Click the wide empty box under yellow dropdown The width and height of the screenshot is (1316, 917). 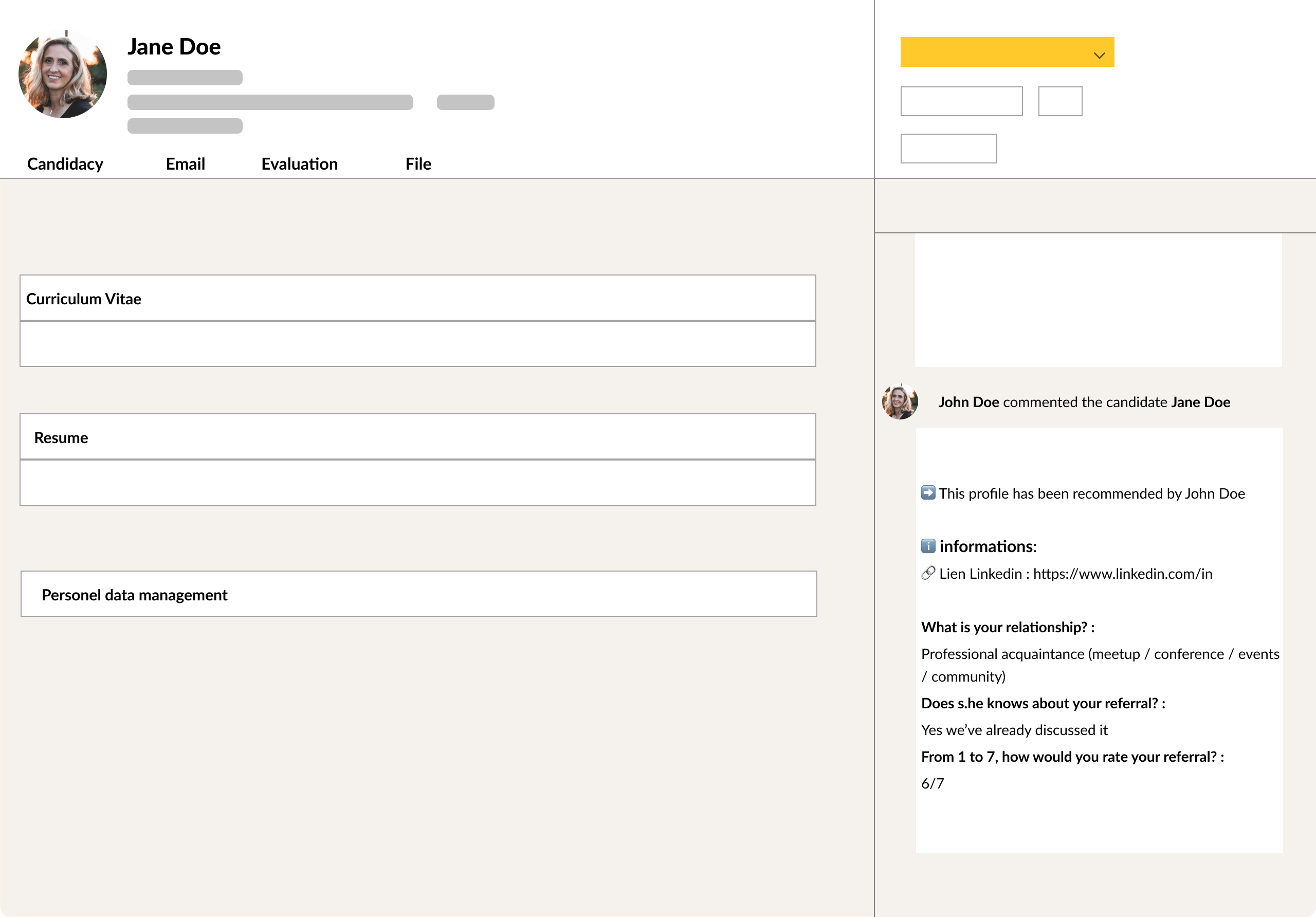(961, 101)
